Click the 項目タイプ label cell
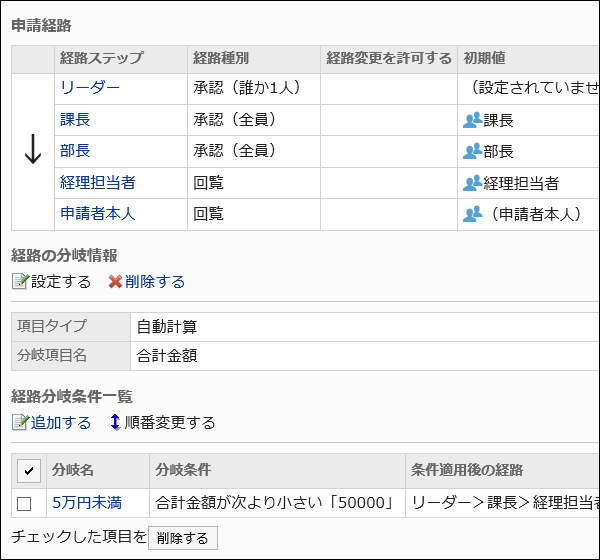 (71, 327)
